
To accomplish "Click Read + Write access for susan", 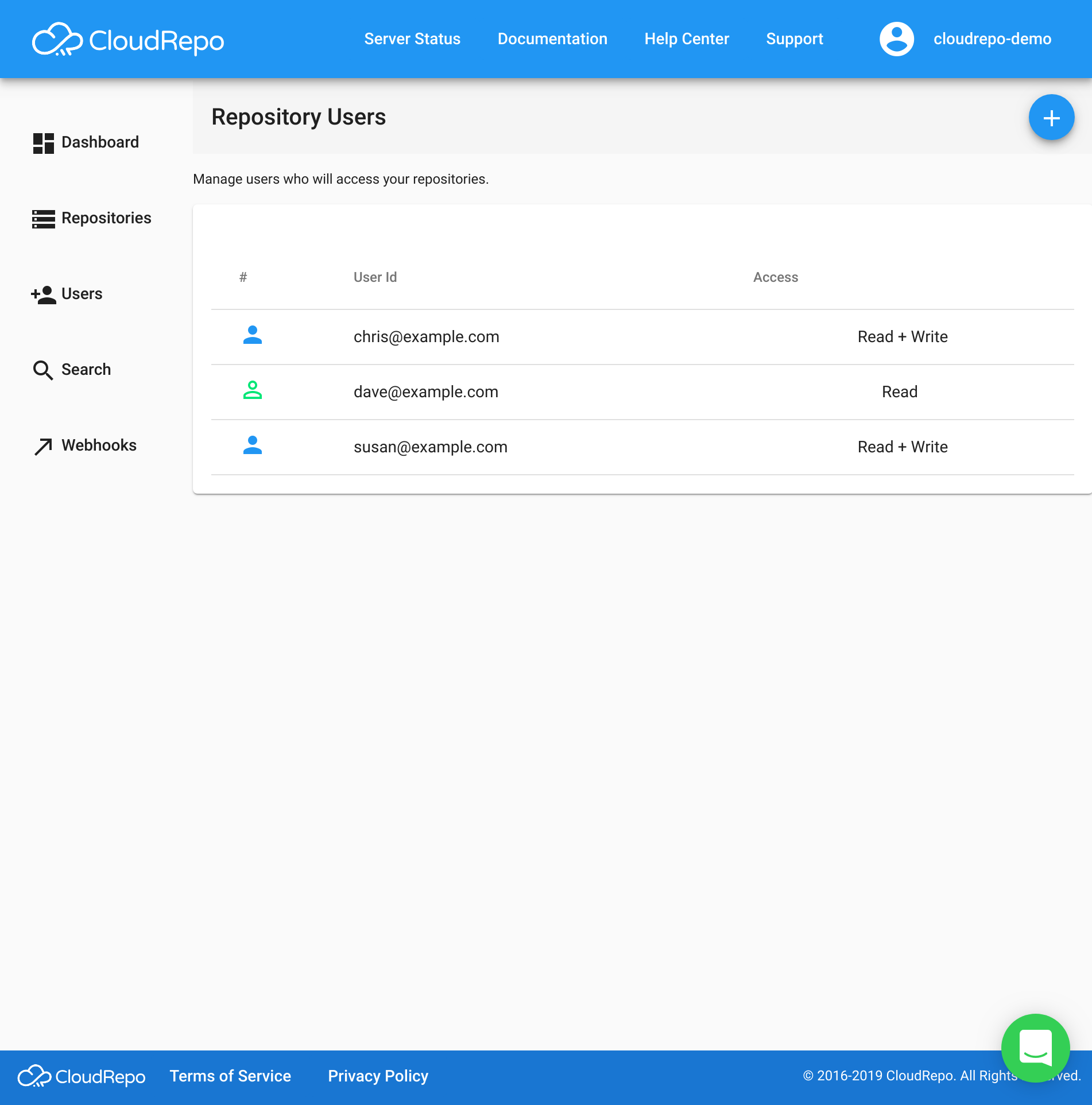I will pos(903,447).
